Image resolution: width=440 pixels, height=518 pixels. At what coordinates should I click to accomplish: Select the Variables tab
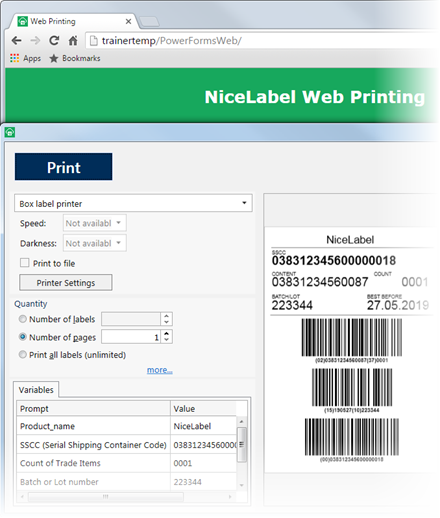click(x=36, y=390)
